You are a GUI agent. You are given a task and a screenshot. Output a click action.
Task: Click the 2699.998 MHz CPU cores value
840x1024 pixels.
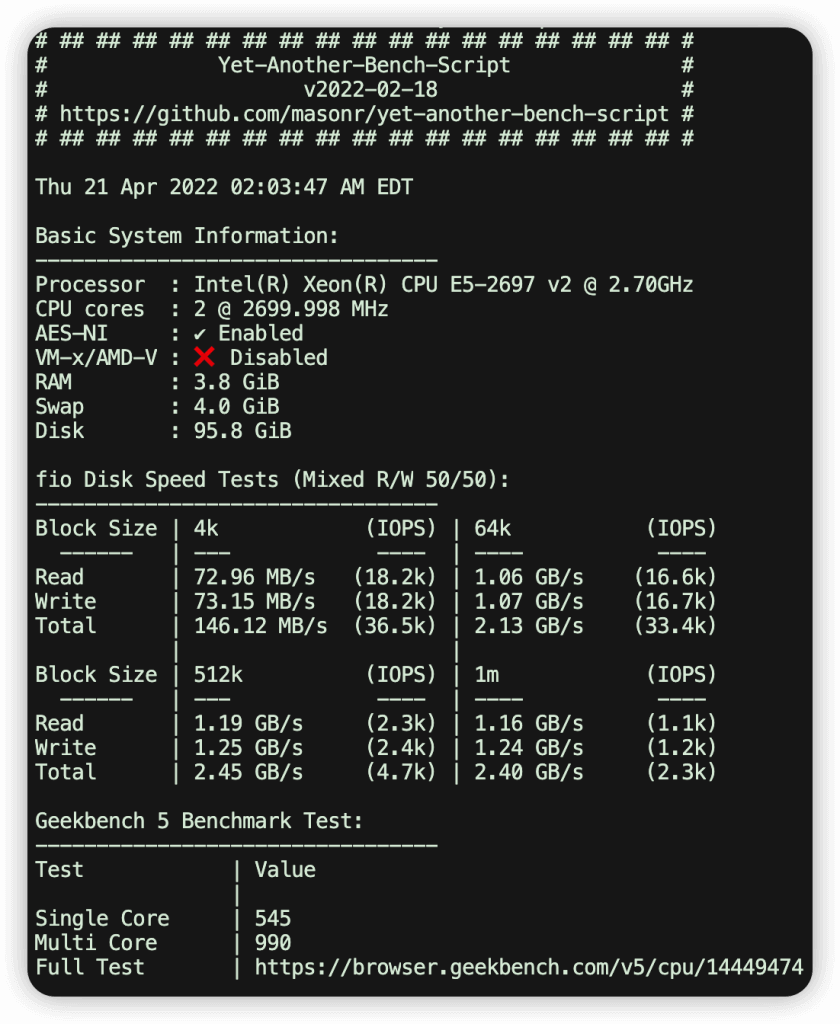[x=302, y=309]
